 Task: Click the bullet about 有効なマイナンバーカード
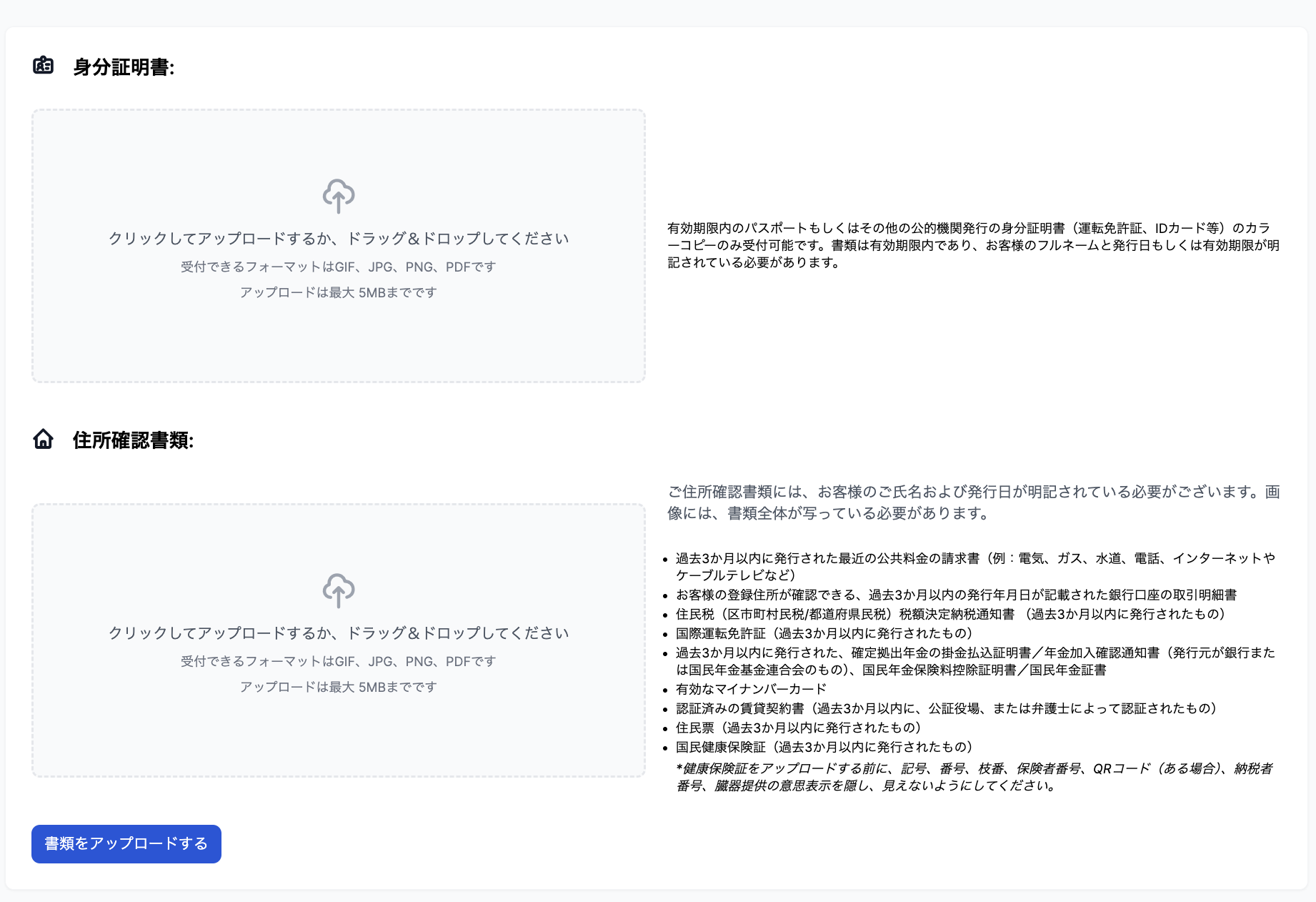pos(749,689)
